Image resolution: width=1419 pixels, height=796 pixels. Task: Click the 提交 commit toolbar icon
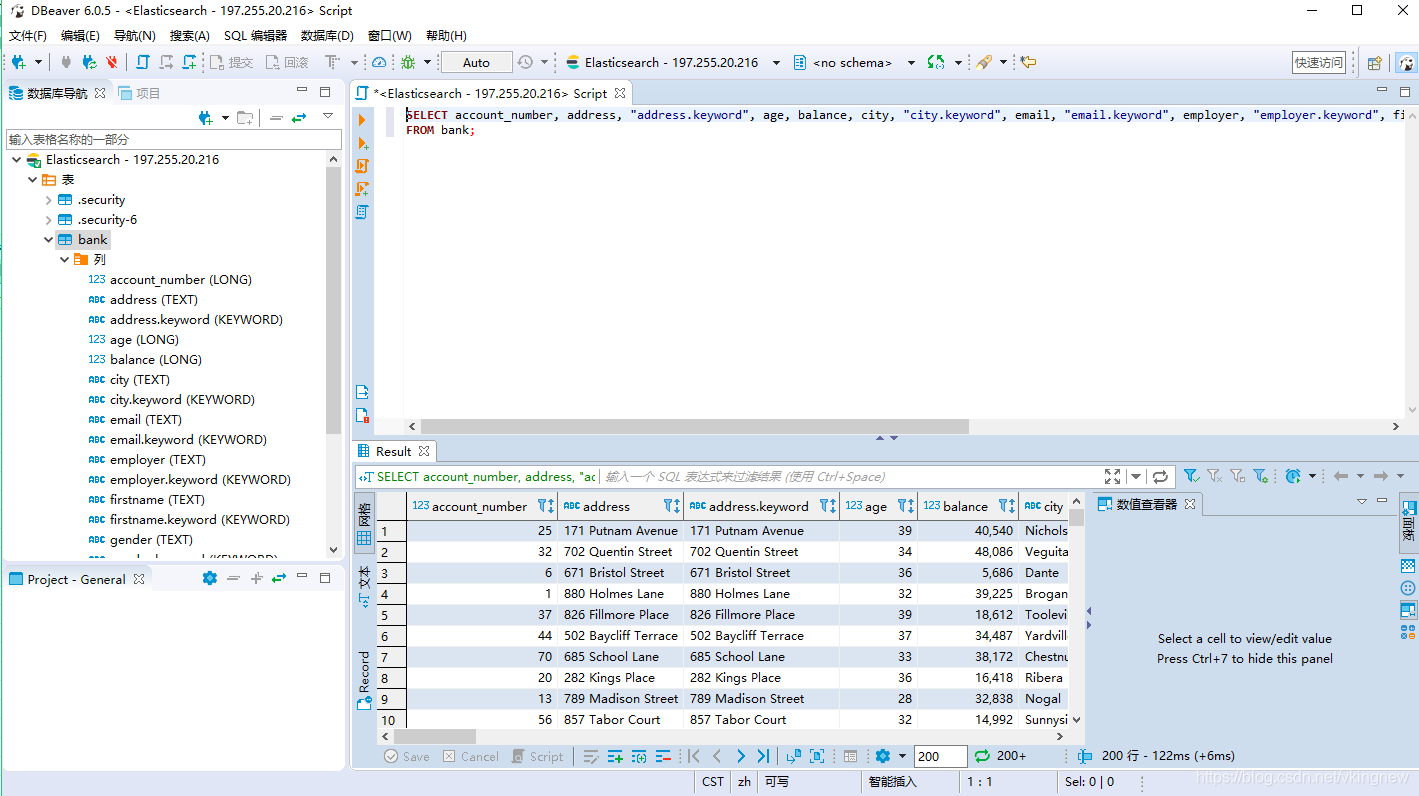pyautogui.click(x=226, y=62)
